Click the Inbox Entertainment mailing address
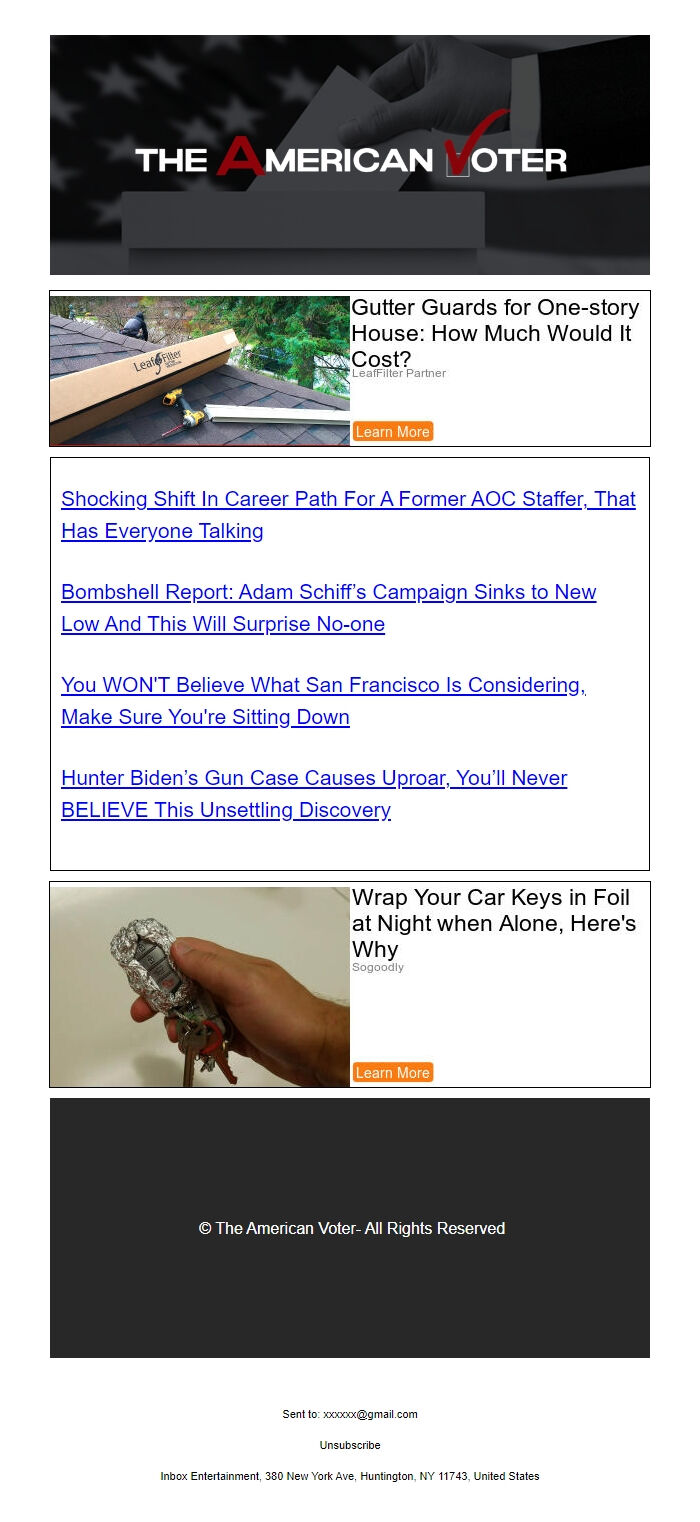The width and height of the screenshot is (700, 1522). [350, 1476]
